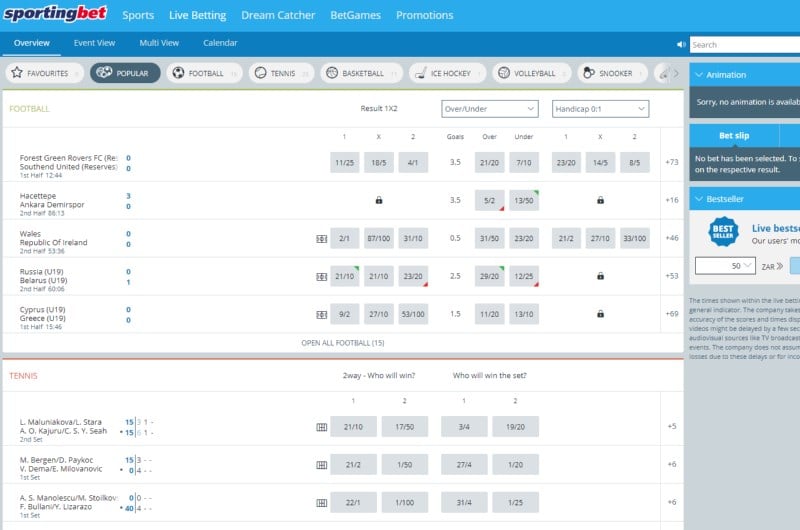Open scoreboard icon for Bergen/Paykoc match

coord(321,465)
